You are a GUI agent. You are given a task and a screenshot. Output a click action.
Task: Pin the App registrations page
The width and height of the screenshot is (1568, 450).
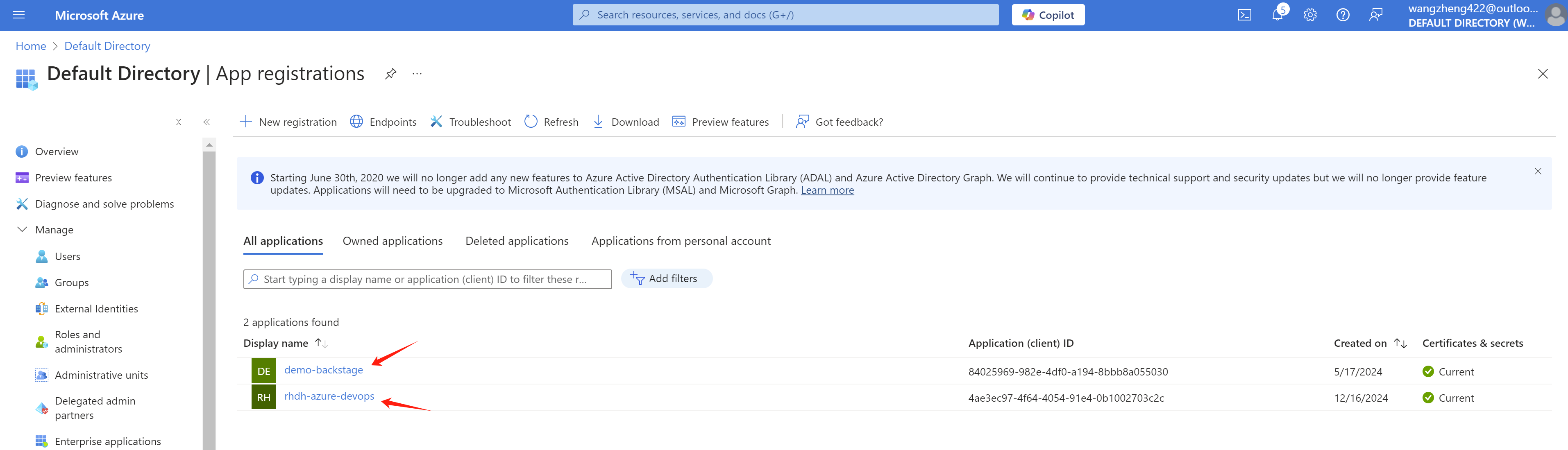(391, 74)
